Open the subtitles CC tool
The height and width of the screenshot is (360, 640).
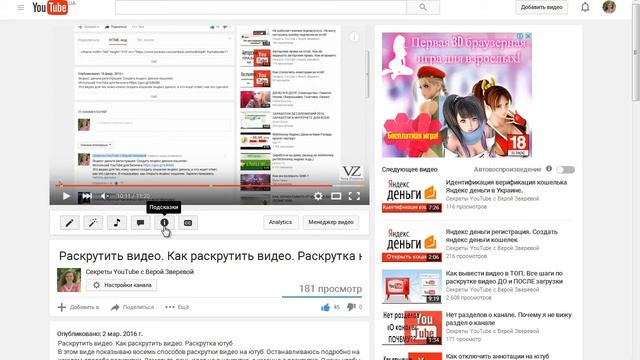pos(188,222)
